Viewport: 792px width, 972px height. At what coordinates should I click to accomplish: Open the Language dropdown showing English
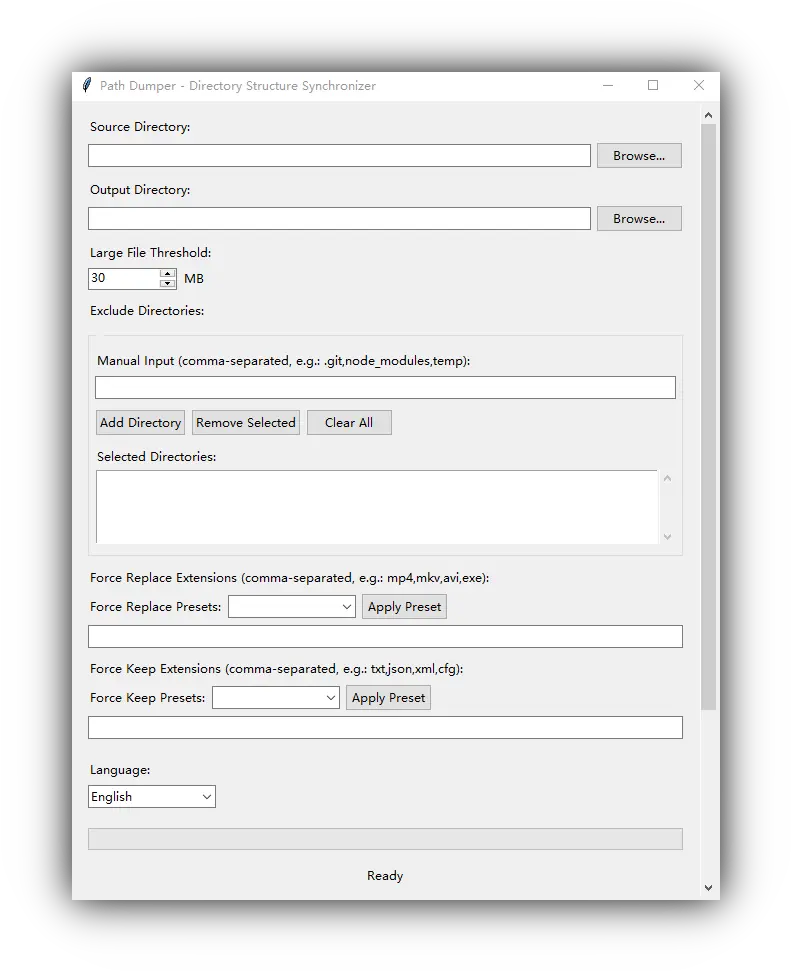[x=151, y=797]
